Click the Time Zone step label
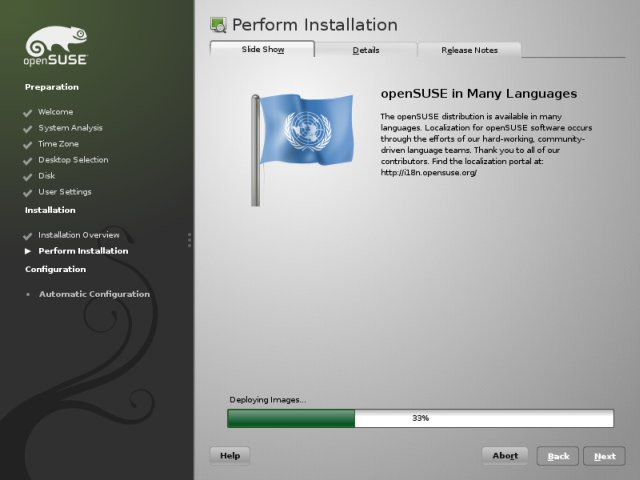This screenshot has width=640, height=480. tap(58, 144)
